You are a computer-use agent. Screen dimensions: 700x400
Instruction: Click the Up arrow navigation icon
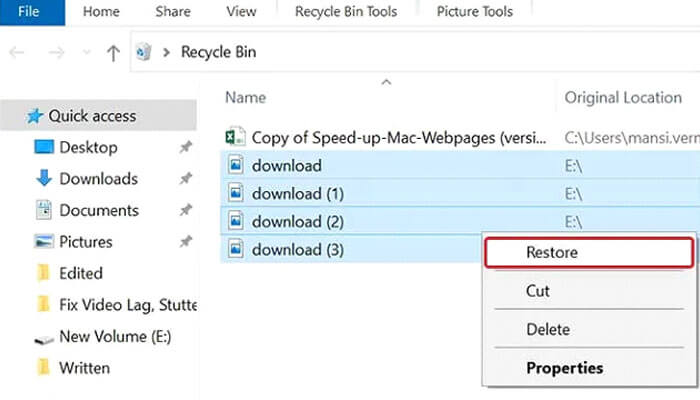click(x=113, y=53)
